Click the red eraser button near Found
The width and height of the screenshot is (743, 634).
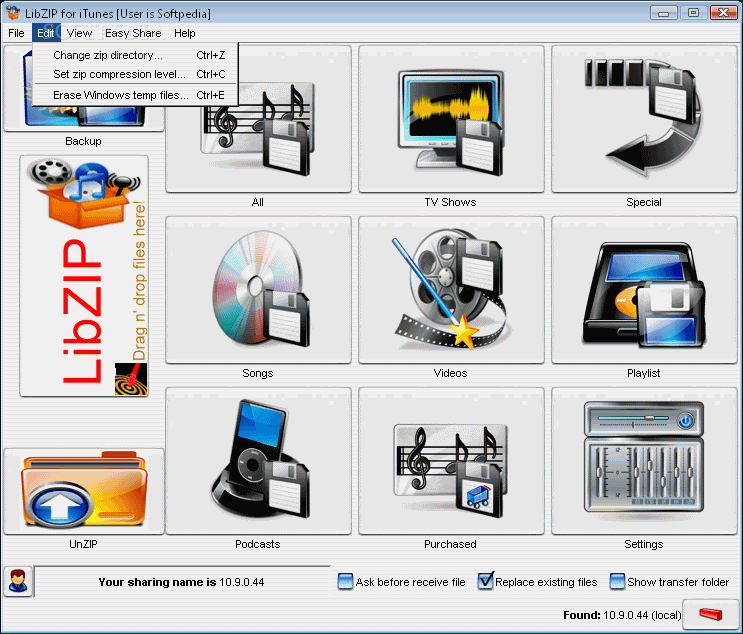(x=710, y=614)
